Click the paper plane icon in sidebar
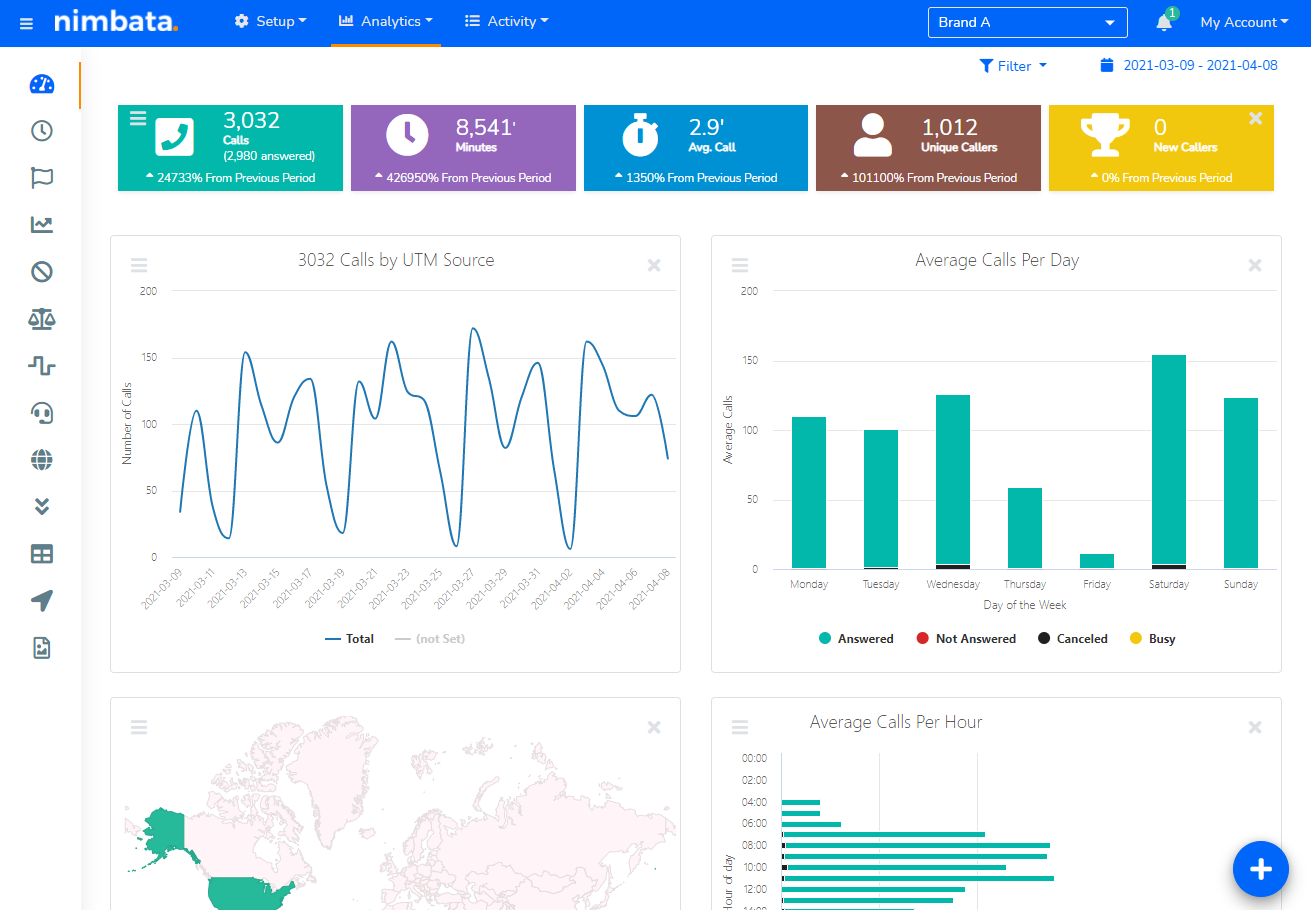The width and height of the screenshot is (1311, 910). pyautogui.click(x=41, y=601)
